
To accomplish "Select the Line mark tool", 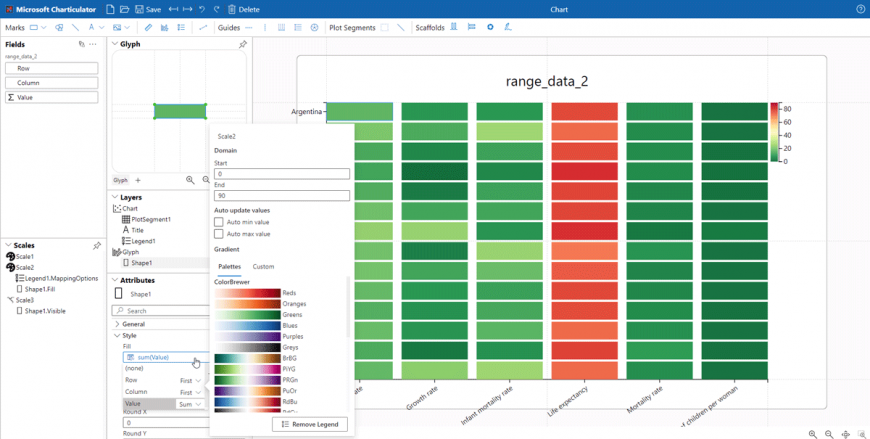I will click(x=75, y=27).
